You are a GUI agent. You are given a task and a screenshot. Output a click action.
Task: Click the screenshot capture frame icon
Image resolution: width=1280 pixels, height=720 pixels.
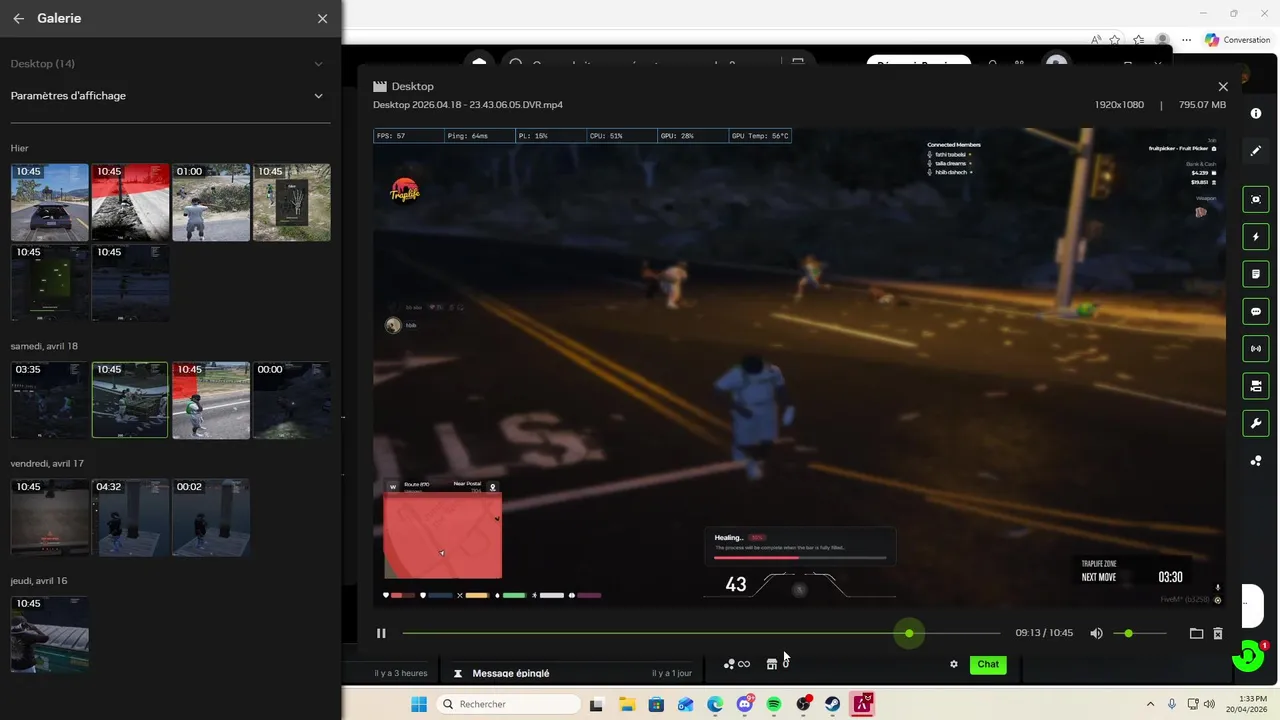coord(1256,200)
